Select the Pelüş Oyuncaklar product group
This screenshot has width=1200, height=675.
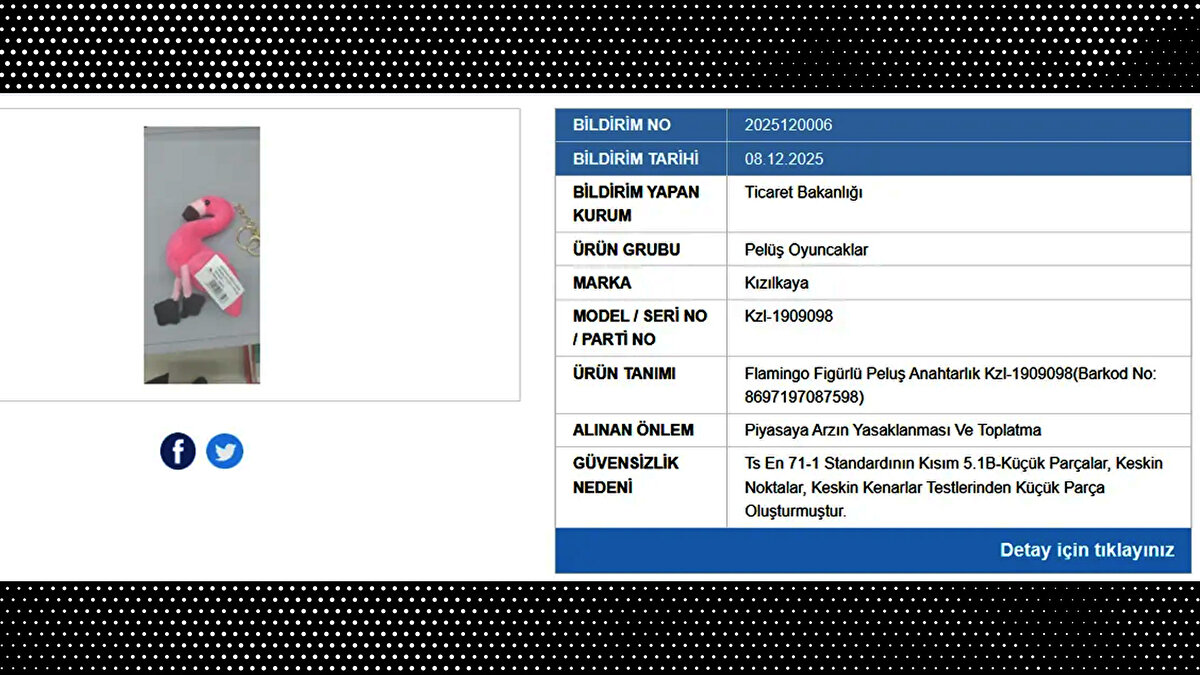[x=806, y=250]
